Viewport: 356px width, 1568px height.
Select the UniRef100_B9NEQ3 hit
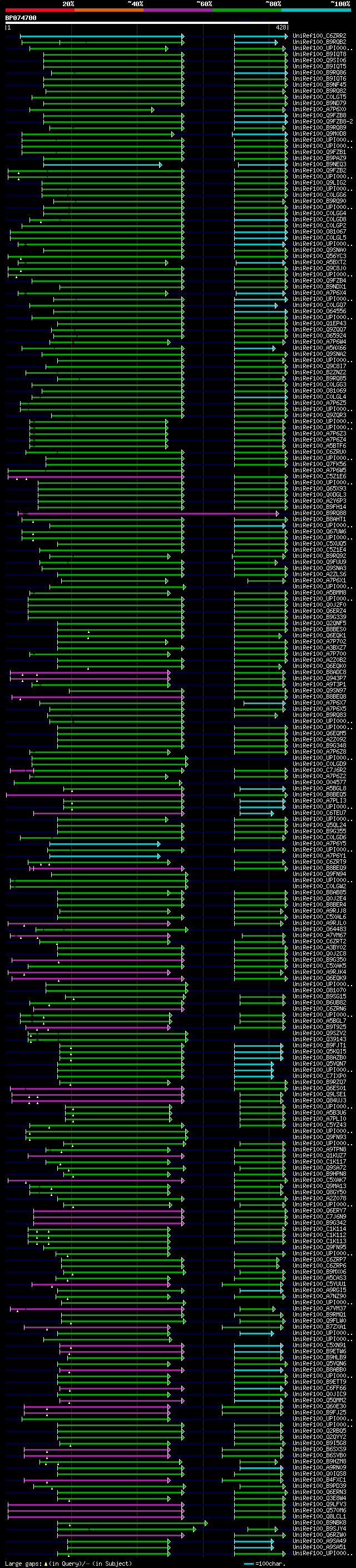pos(319,164)
